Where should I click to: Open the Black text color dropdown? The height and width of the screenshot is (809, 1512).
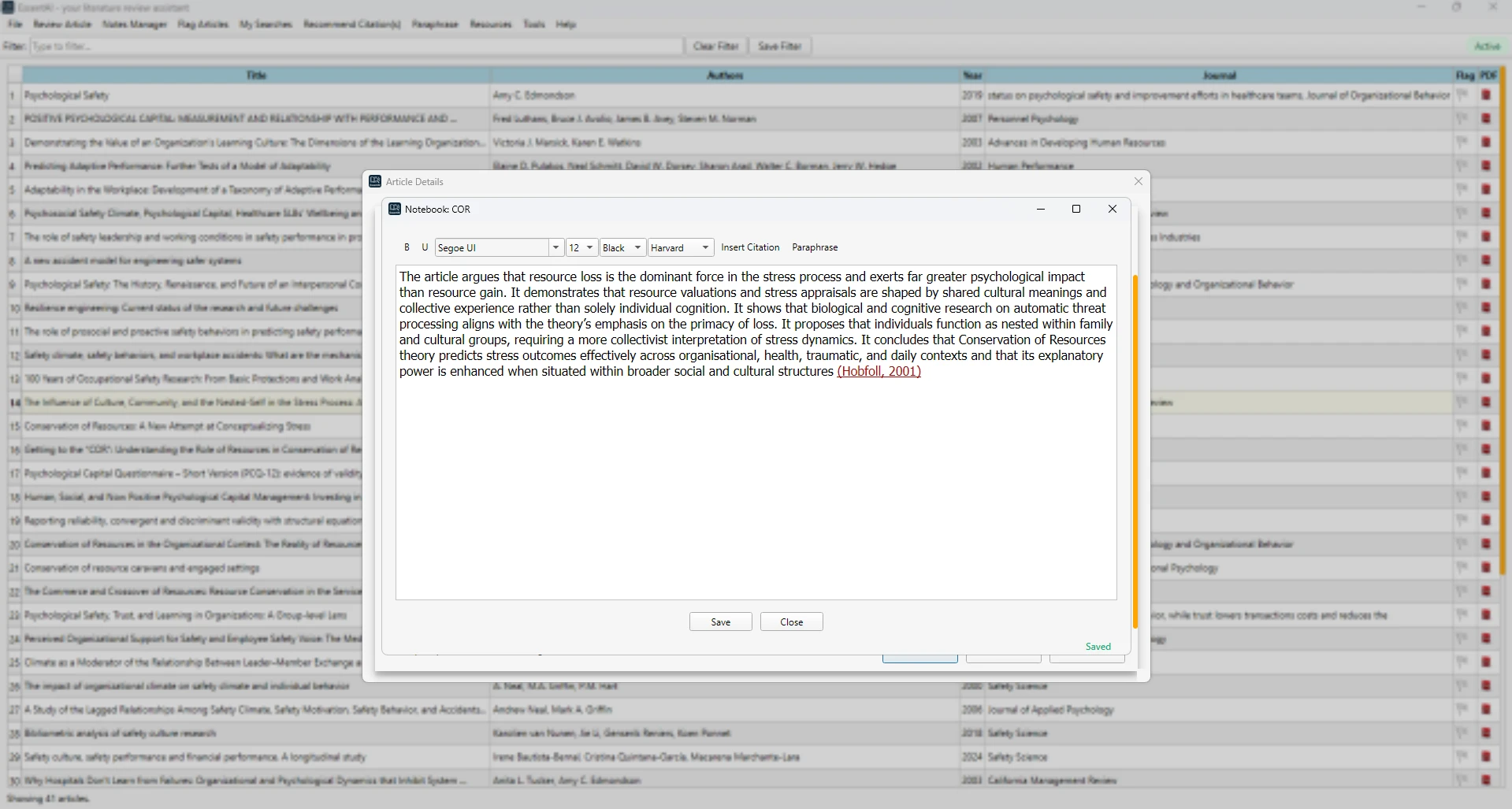point(637,247)
